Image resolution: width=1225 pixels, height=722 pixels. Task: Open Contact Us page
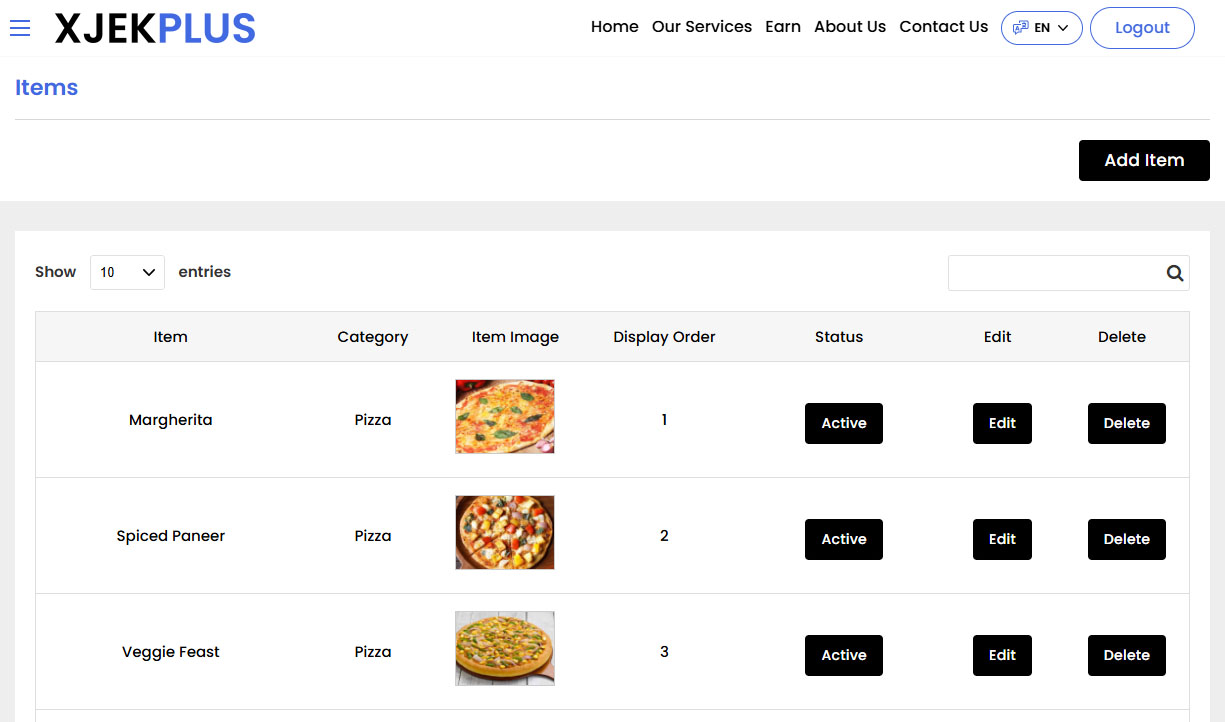(943, 27)
